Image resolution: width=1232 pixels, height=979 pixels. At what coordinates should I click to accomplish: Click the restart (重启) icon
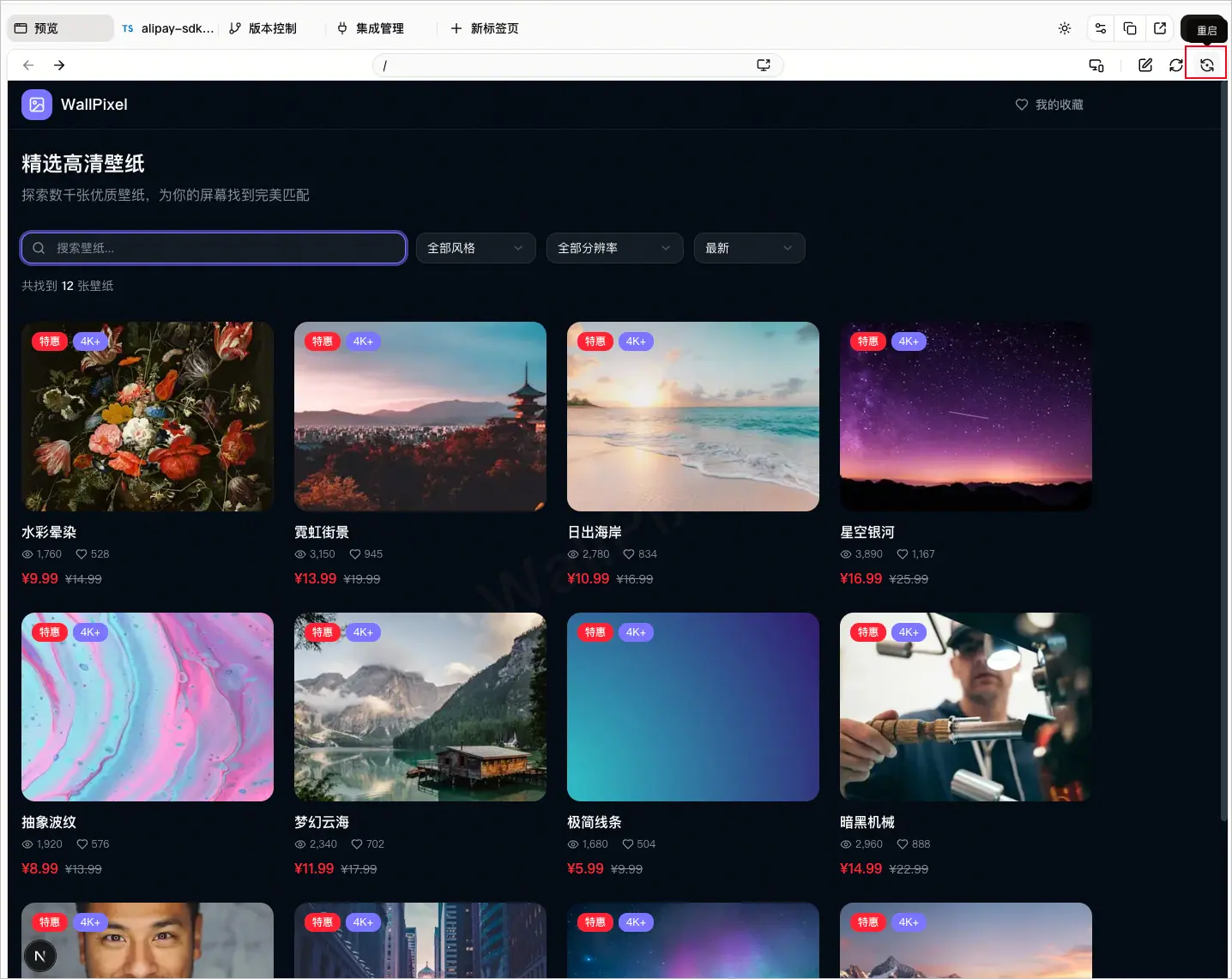[1206, 65]
